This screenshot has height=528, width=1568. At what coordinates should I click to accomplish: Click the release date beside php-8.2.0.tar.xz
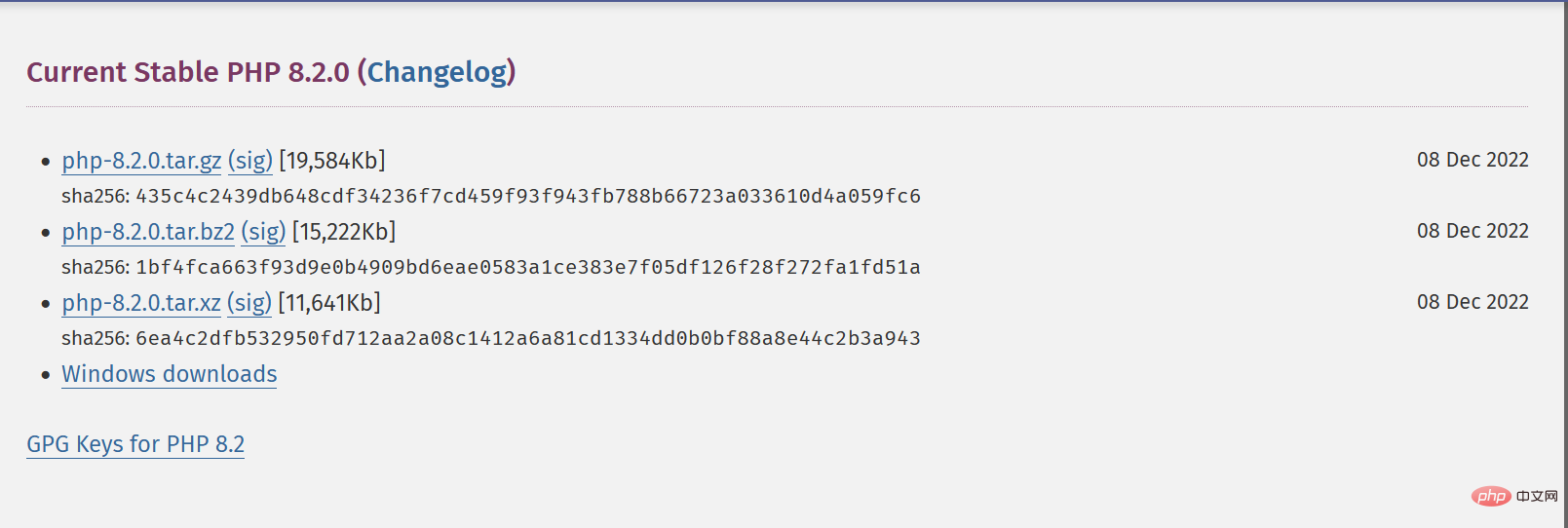point(1472,302)
